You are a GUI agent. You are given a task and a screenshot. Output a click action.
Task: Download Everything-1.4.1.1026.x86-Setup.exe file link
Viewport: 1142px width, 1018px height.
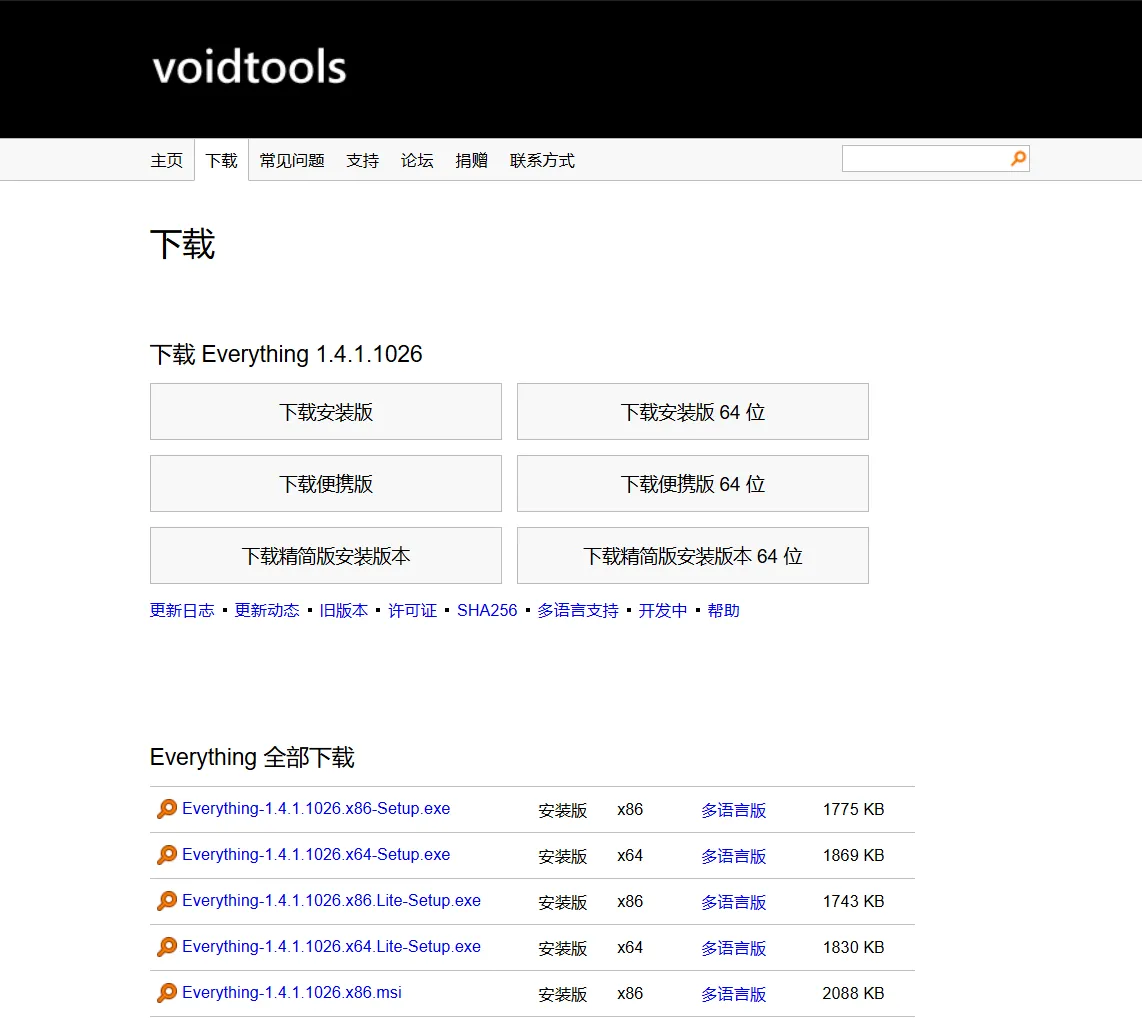[316, 808]
